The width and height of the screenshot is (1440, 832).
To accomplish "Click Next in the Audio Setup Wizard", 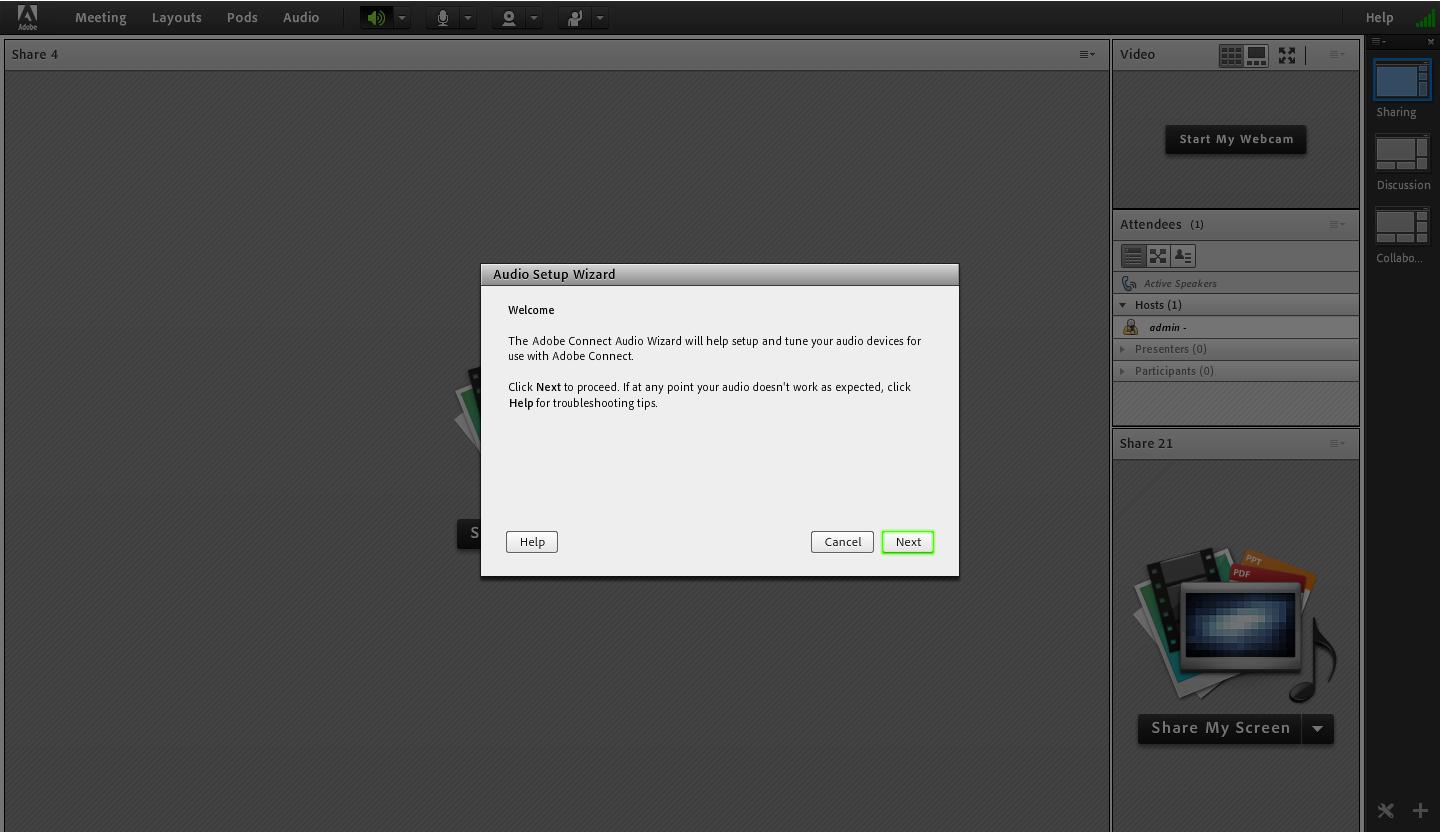I will [908, 542].
